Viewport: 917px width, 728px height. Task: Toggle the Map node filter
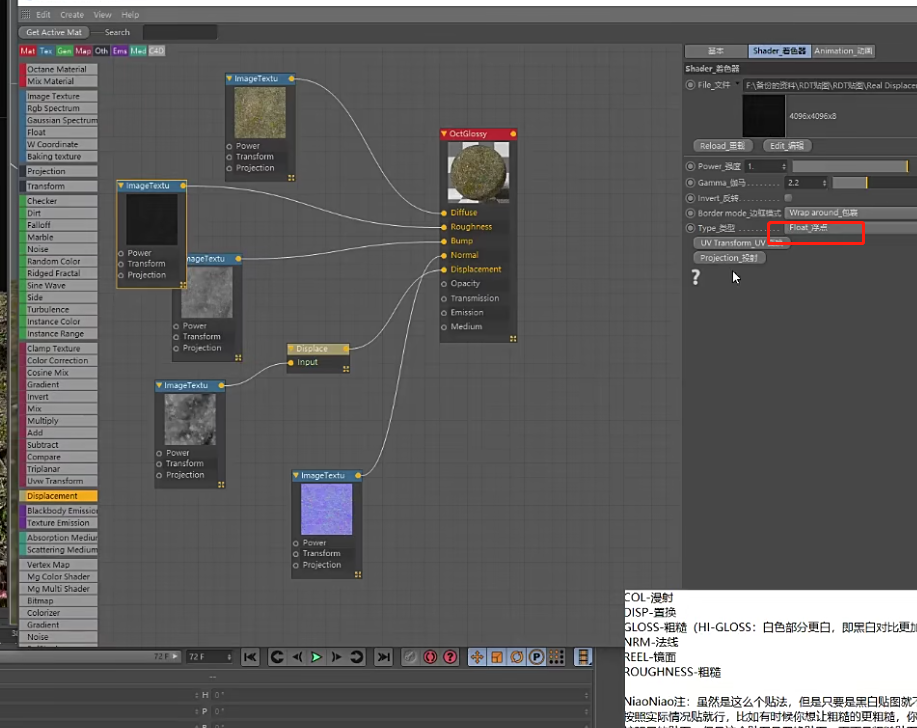click(x=83, y=51)
